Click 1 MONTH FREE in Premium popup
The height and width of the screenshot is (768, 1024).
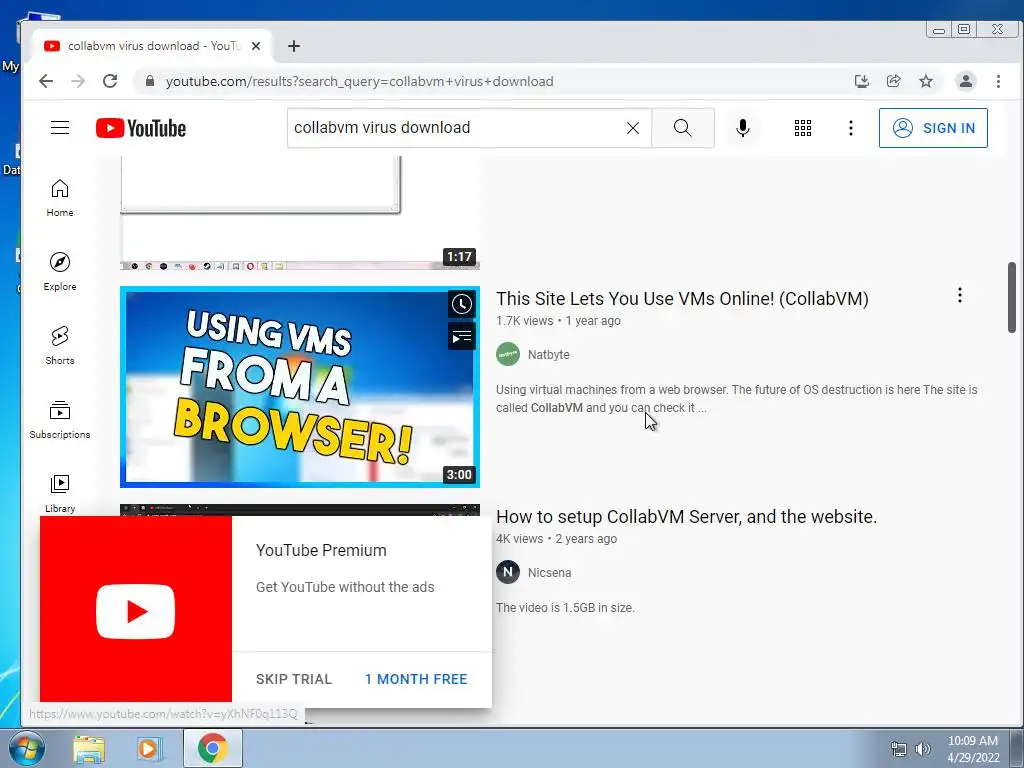tap(416, 679)
